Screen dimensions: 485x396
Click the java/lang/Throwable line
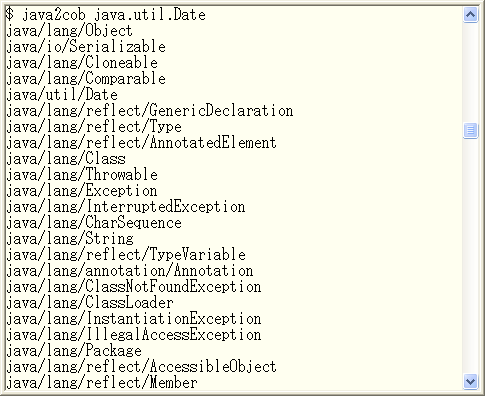coord(82,175)
